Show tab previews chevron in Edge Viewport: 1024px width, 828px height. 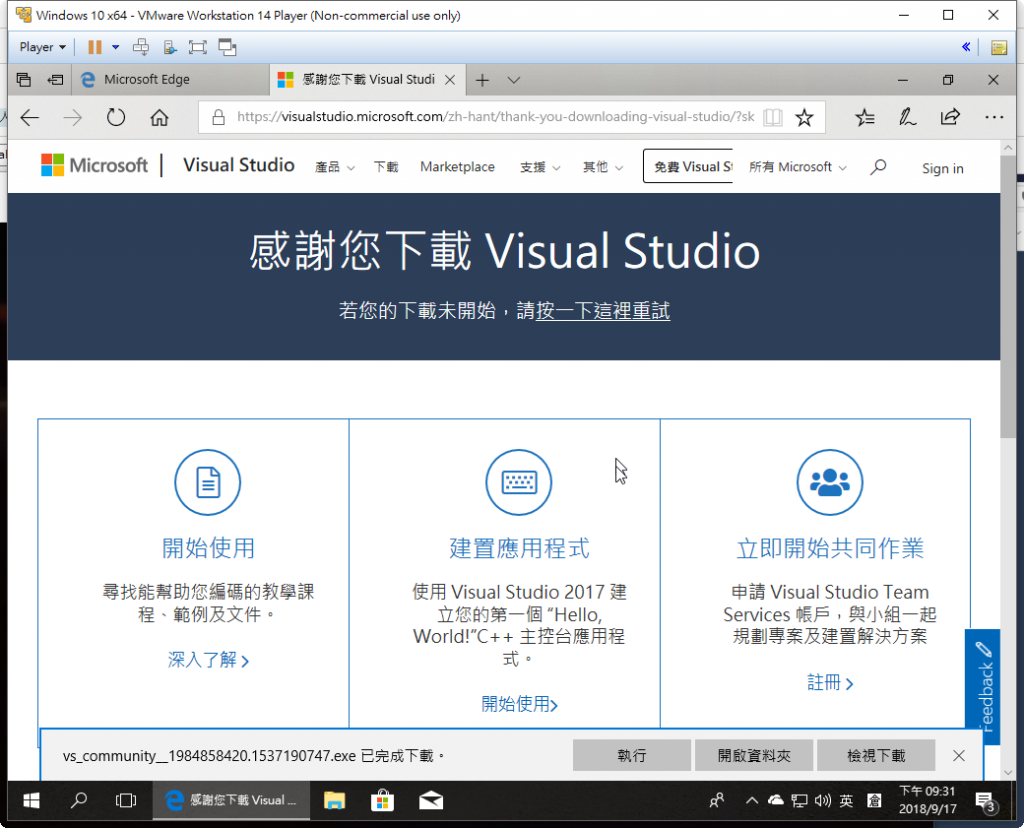click(514, 80)
